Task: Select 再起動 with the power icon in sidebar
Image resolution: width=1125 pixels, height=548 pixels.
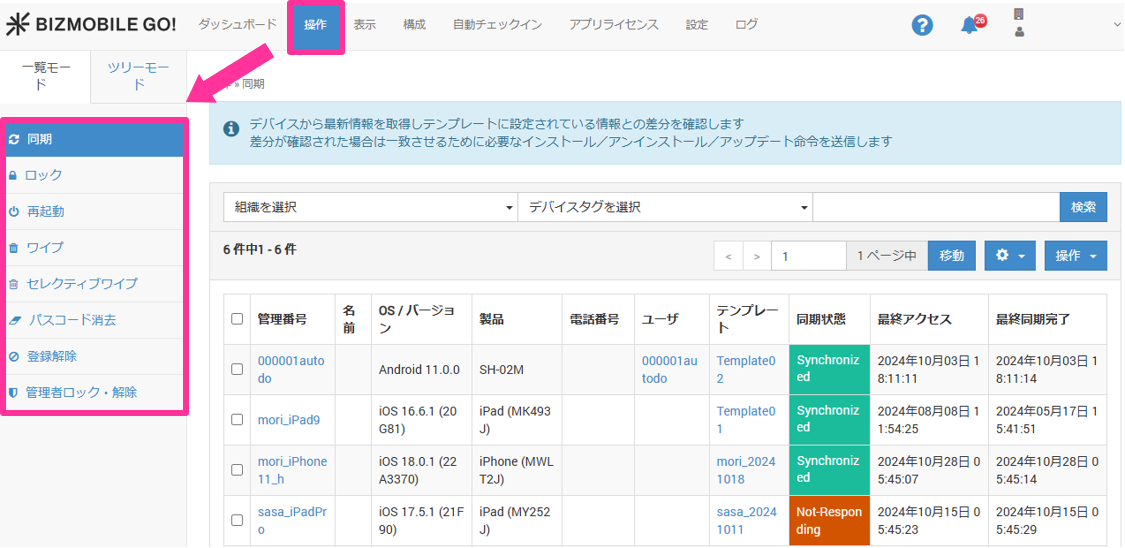Action: point(46,211)
